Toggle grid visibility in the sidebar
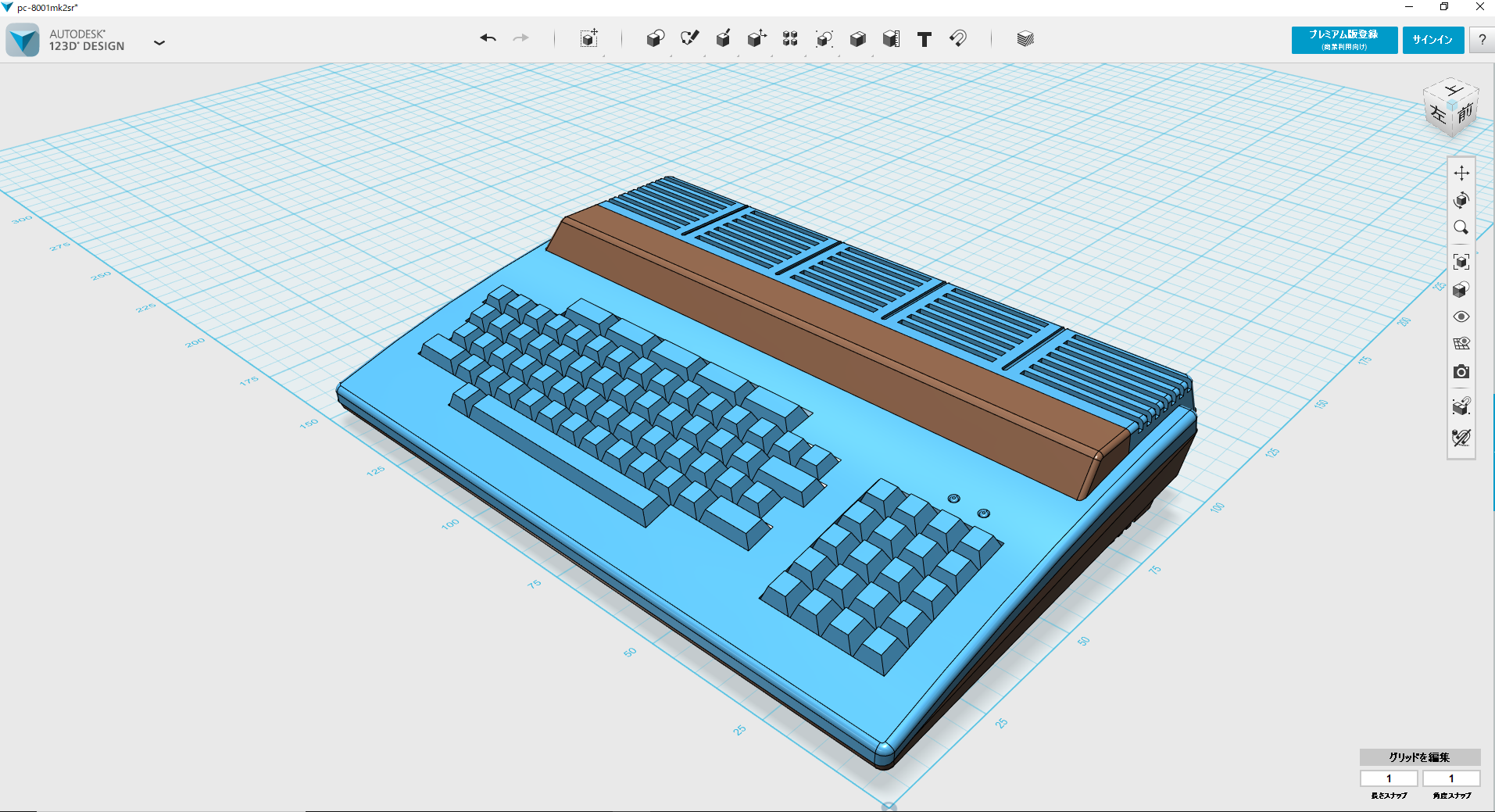The width and height of the screenshot is (1495, 812). tap(1461, 344)
